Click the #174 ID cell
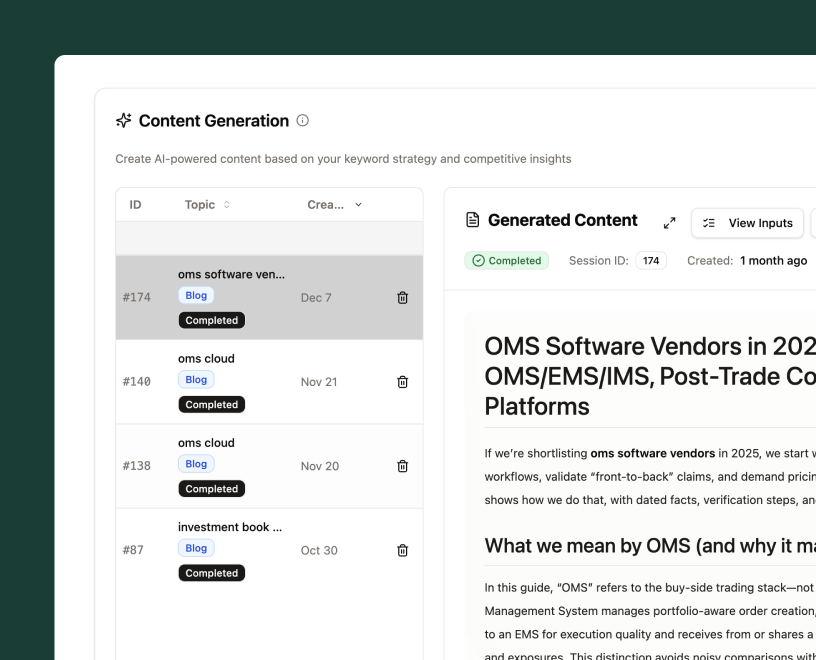Viewport: 816px width, 660px height. (136, 297)
